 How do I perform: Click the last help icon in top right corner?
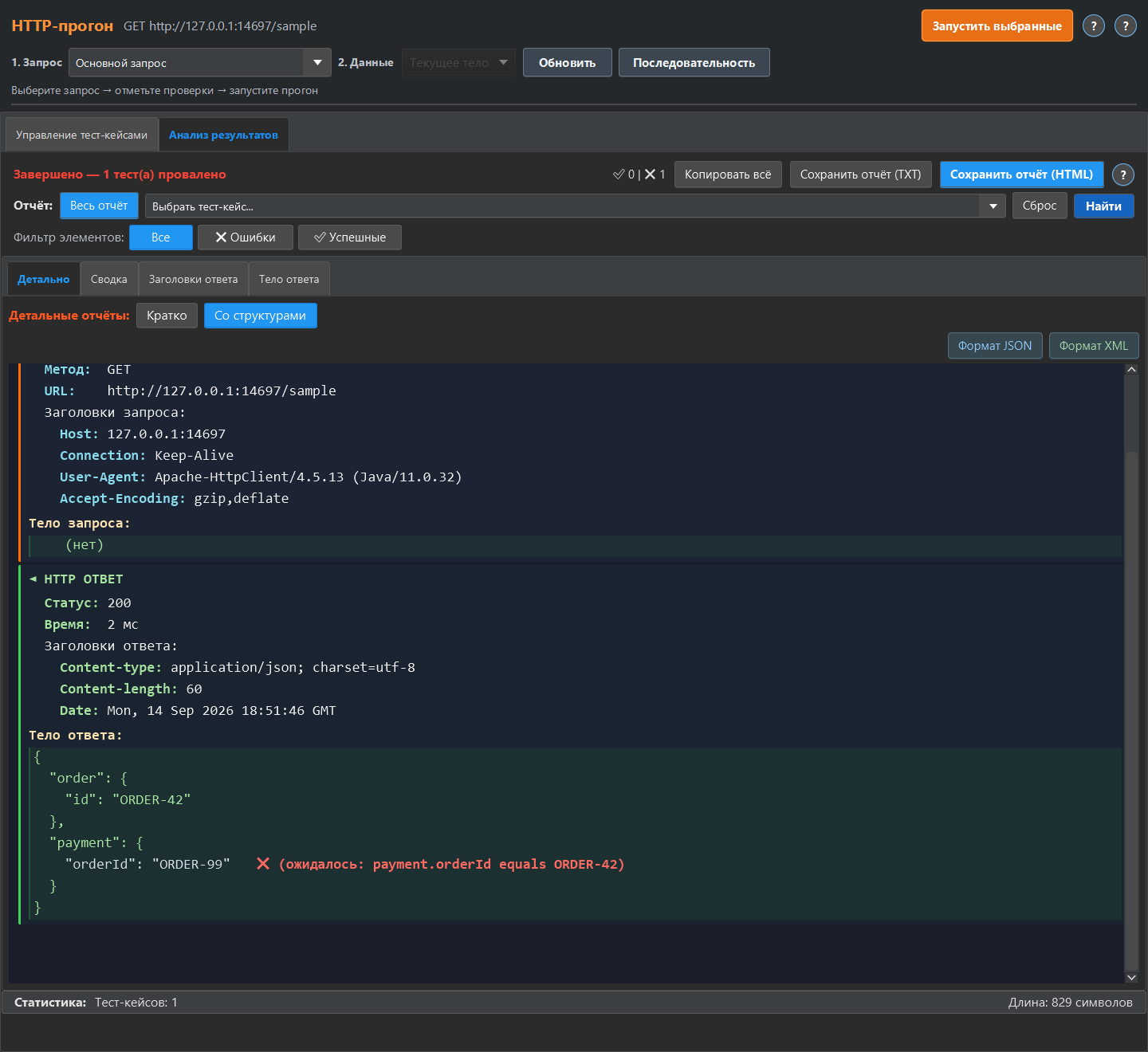(x=1126, y=26)
